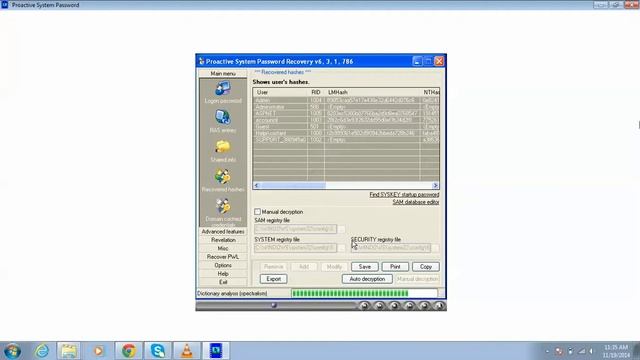This screenshot has width=640, height=360.
Task: Open the Options menu section
Action: pyautogui.click(x=223, y=265)
